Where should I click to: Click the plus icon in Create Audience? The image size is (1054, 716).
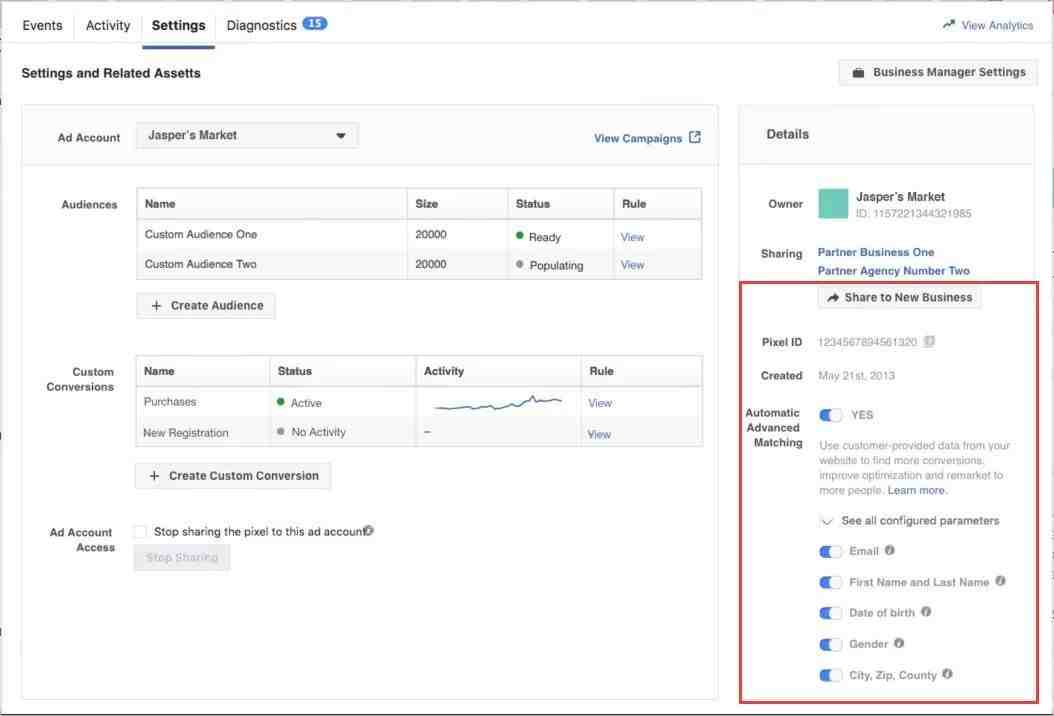coord(156,306)
